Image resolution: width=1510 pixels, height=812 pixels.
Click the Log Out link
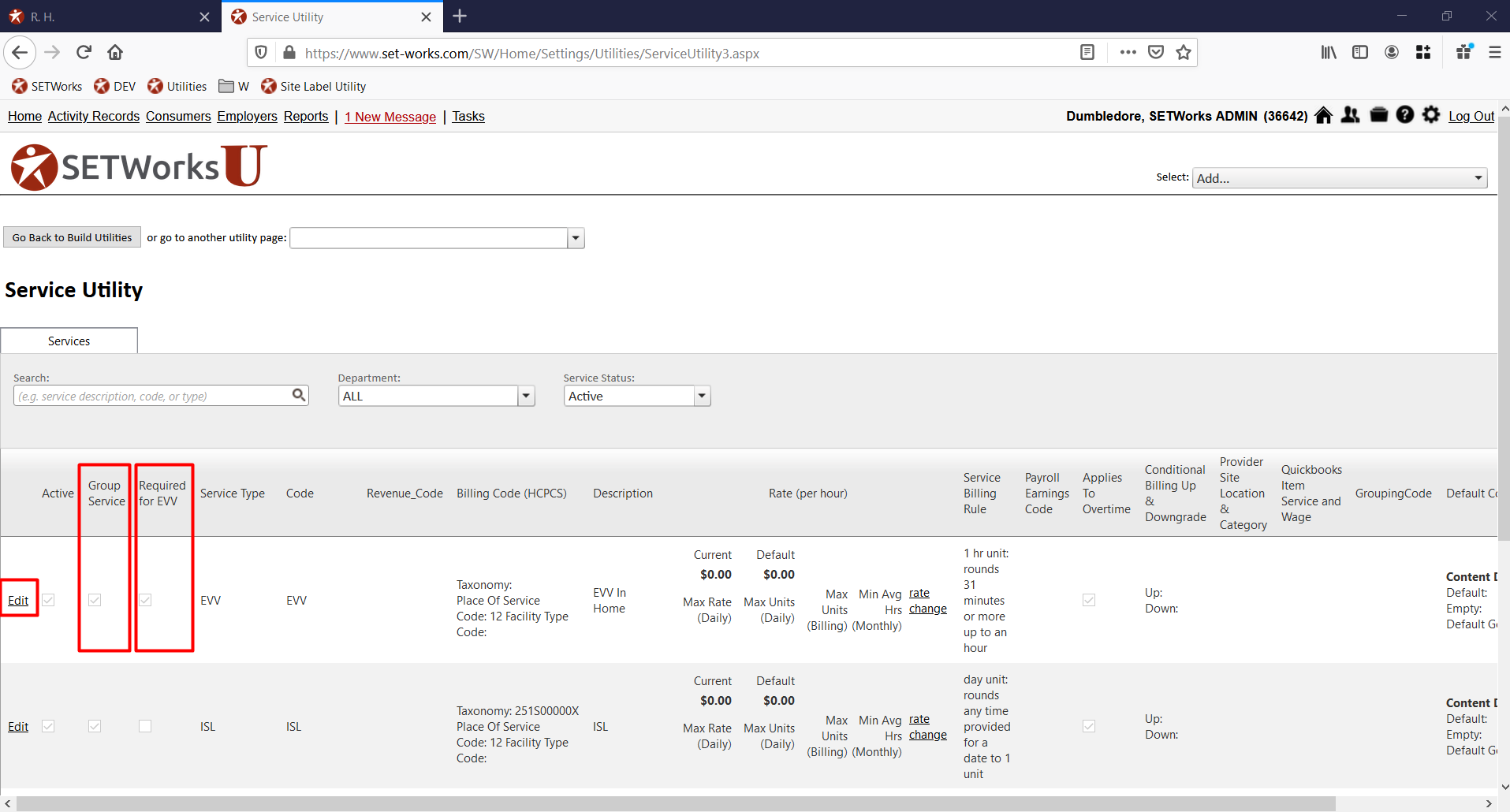pyautogui.click(x=1471, y=117)
